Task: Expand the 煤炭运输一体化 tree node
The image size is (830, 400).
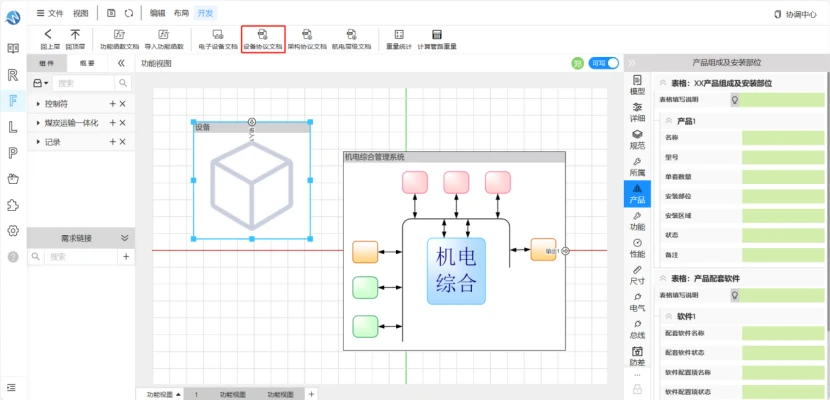Action: (x=38, y=123)
